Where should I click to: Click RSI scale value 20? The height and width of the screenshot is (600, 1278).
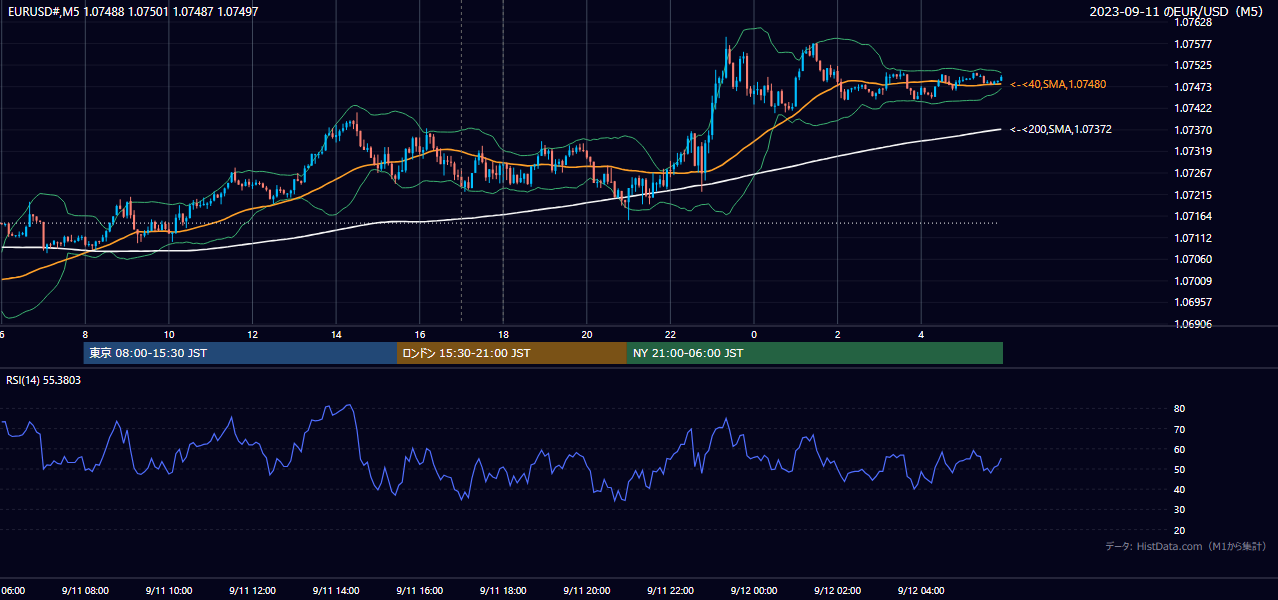point(1180,530)
